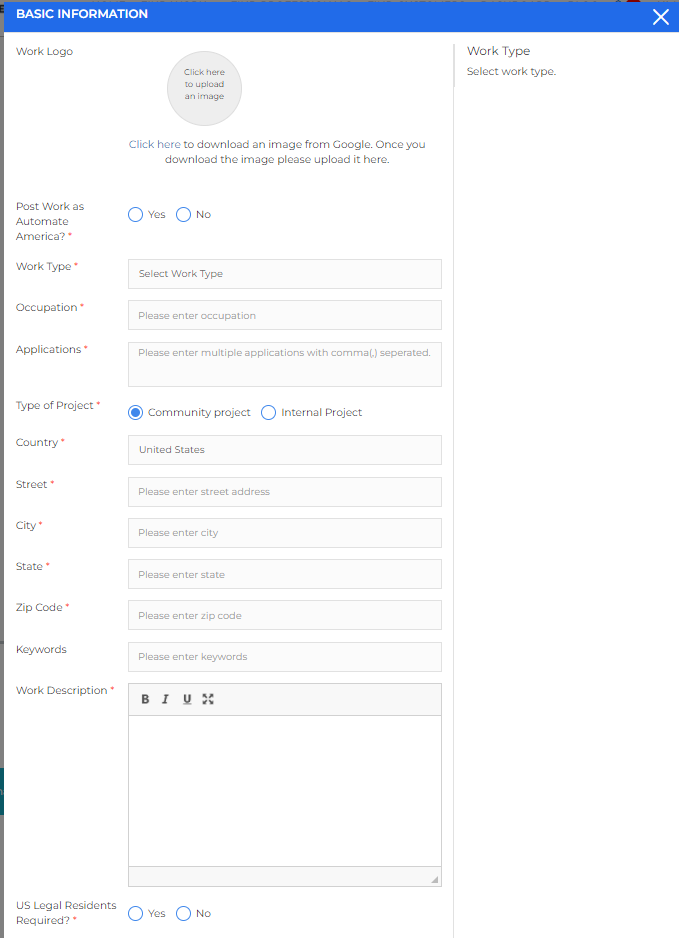Toggle Italic formatting in Work Description editor
Screen dimensions: 679x938
(x=166, y=699)
